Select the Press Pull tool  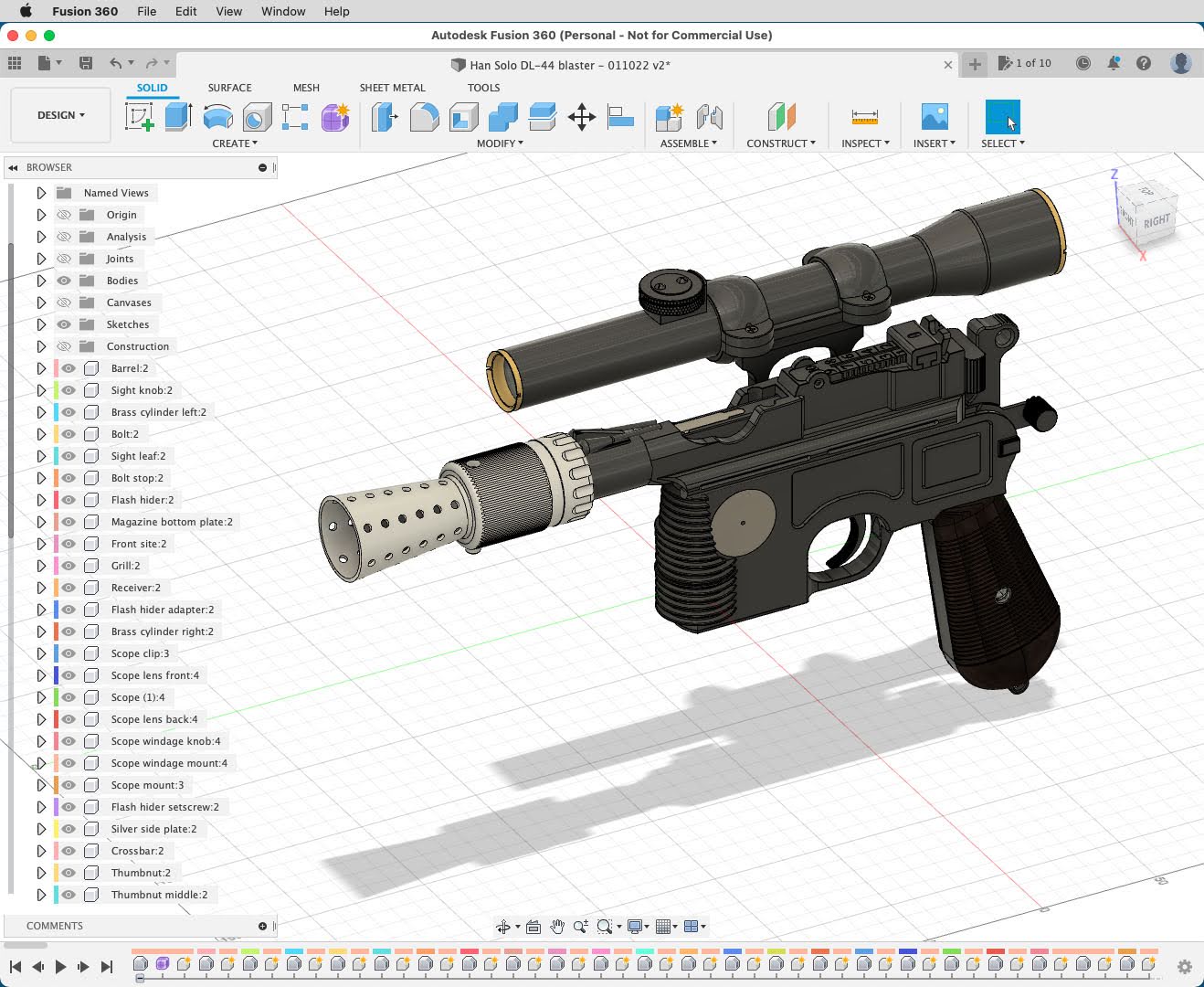pyautogui.click(x=385, y=117)
